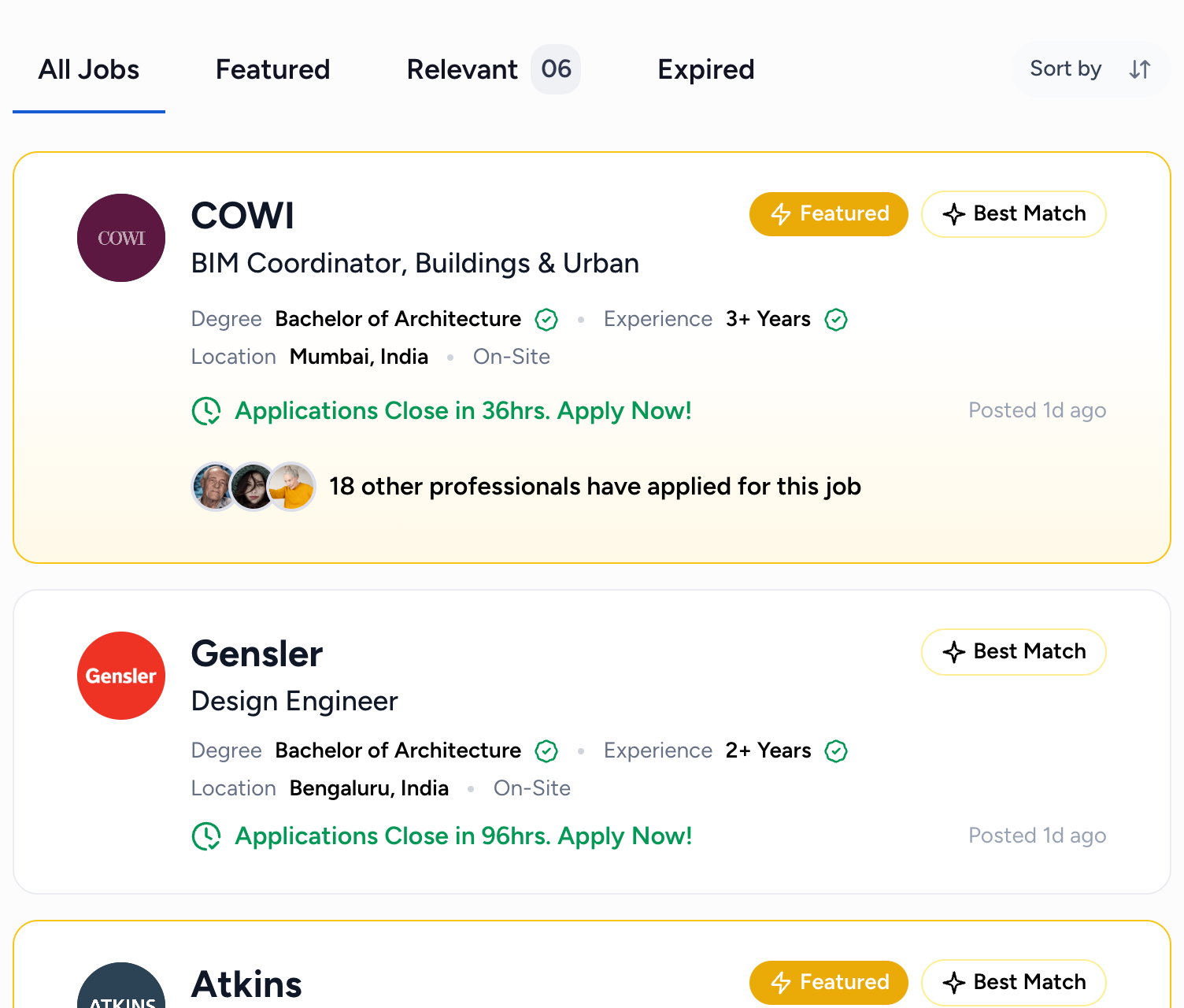Click the sort arrows icon
The width and height of the screenshot is (1184, 1008).
click(x=1139, y=69)
